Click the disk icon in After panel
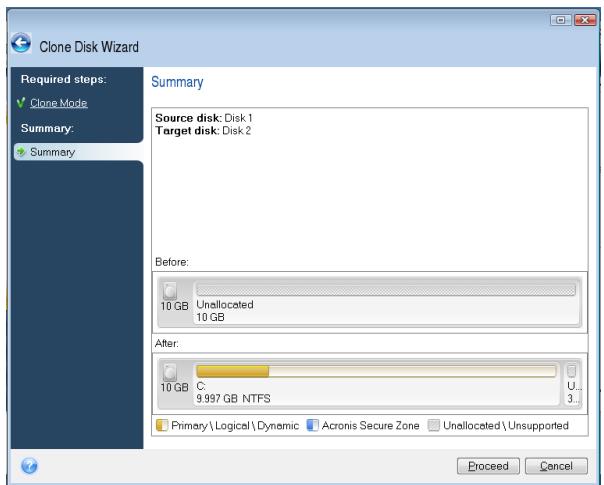Screen dimensions: 604x485 coord(170,372)
